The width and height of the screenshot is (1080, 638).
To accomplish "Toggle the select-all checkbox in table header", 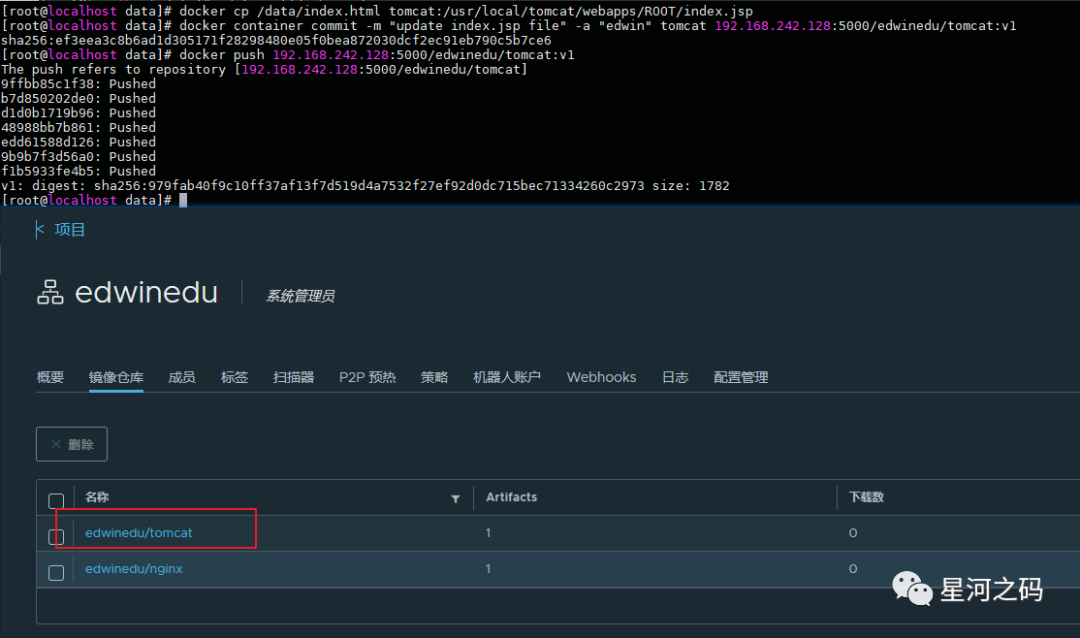I will point(56,501).
